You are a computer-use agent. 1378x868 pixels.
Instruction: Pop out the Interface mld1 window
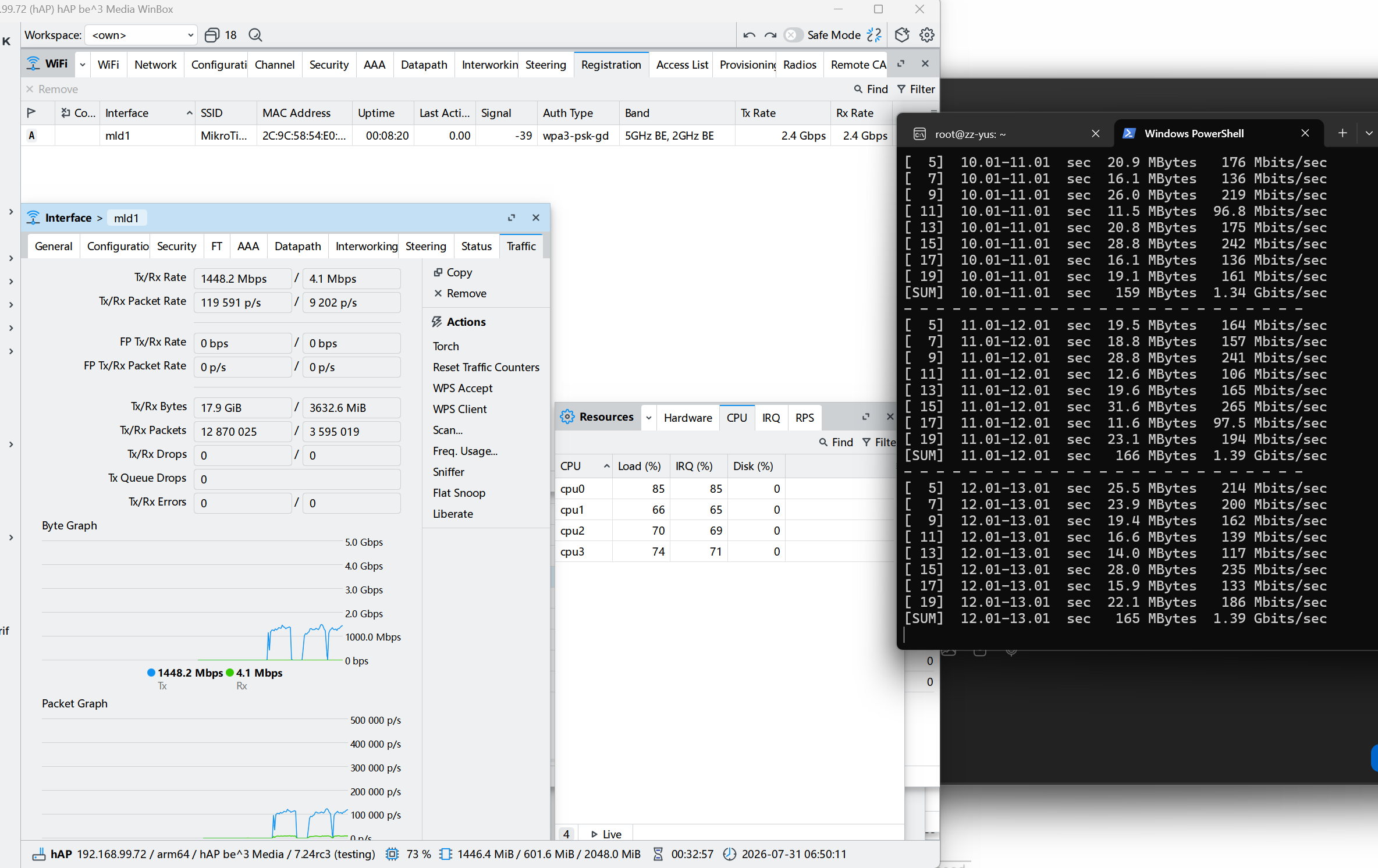click(512, 218)
